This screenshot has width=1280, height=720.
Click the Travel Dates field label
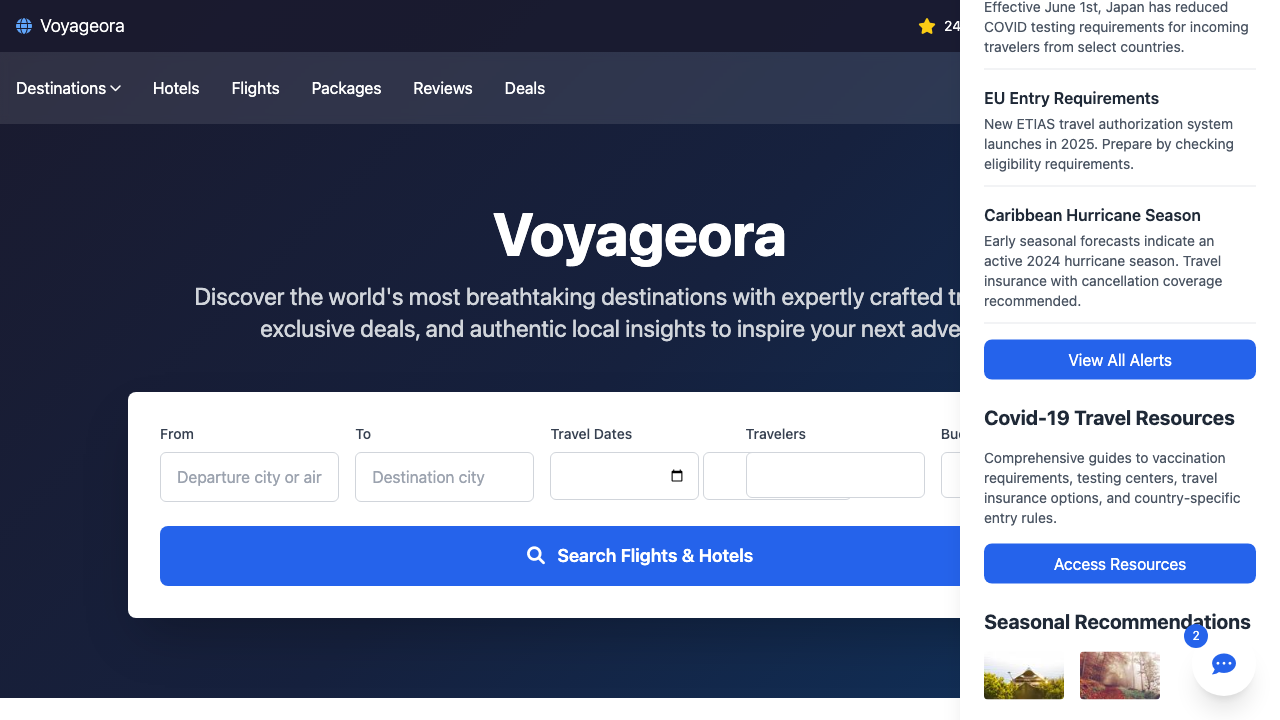pyautogui.click(x=591, y=434)
